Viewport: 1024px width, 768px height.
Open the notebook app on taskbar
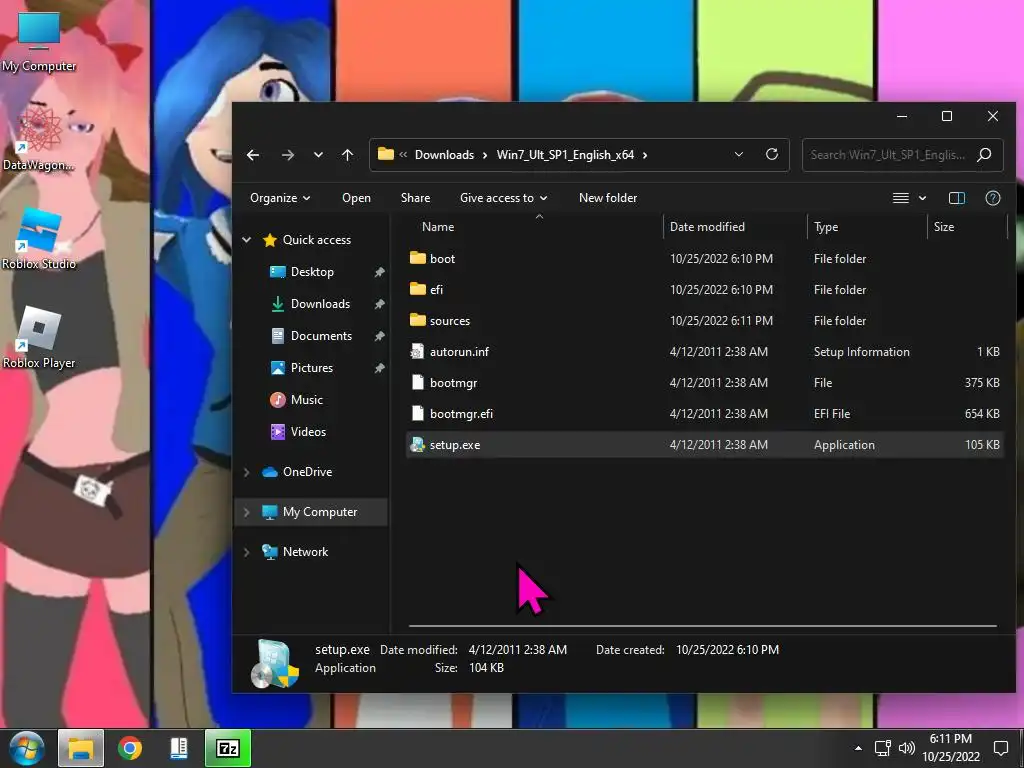(178, 748)
